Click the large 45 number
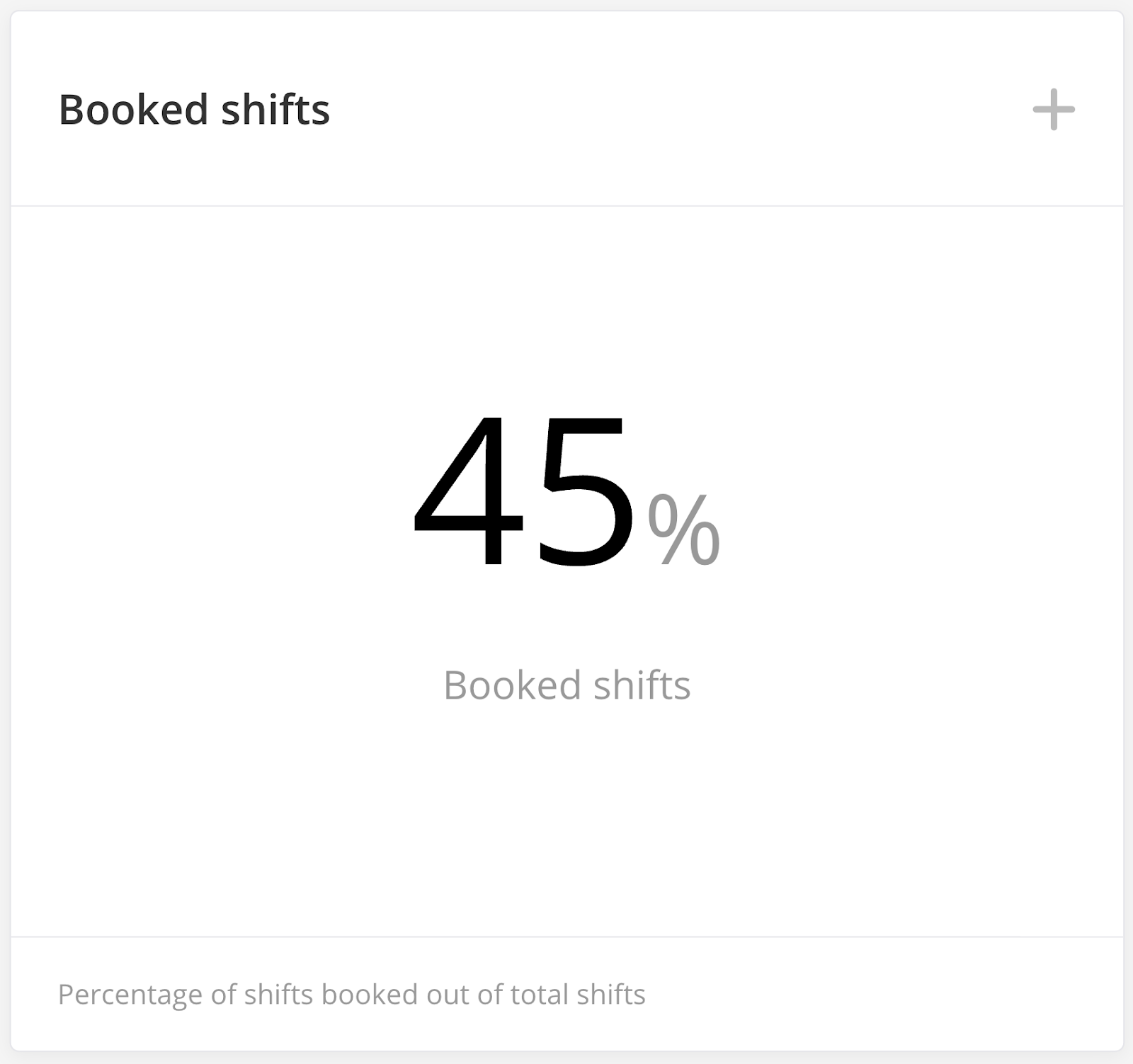This screenshot has height=1064, width=1133. pos(524,492)
